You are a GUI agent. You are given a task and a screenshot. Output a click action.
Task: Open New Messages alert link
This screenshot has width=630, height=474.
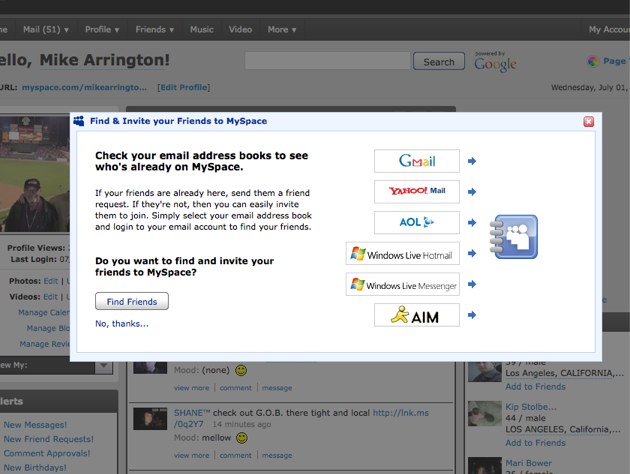click(35, 425)
